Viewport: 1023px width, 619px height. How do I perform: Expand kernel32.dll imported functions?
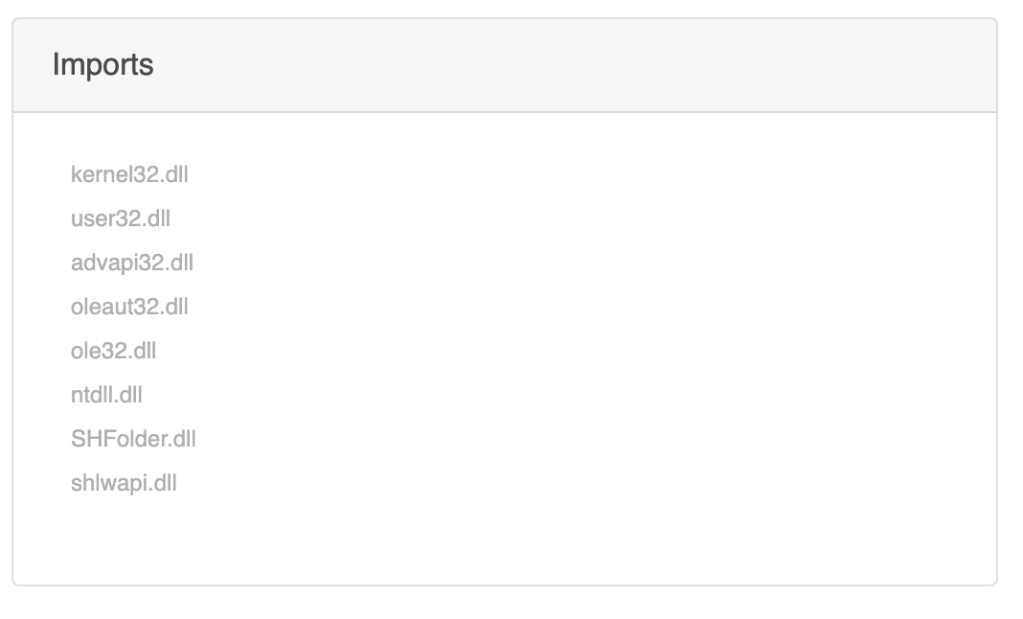(129, 175)
